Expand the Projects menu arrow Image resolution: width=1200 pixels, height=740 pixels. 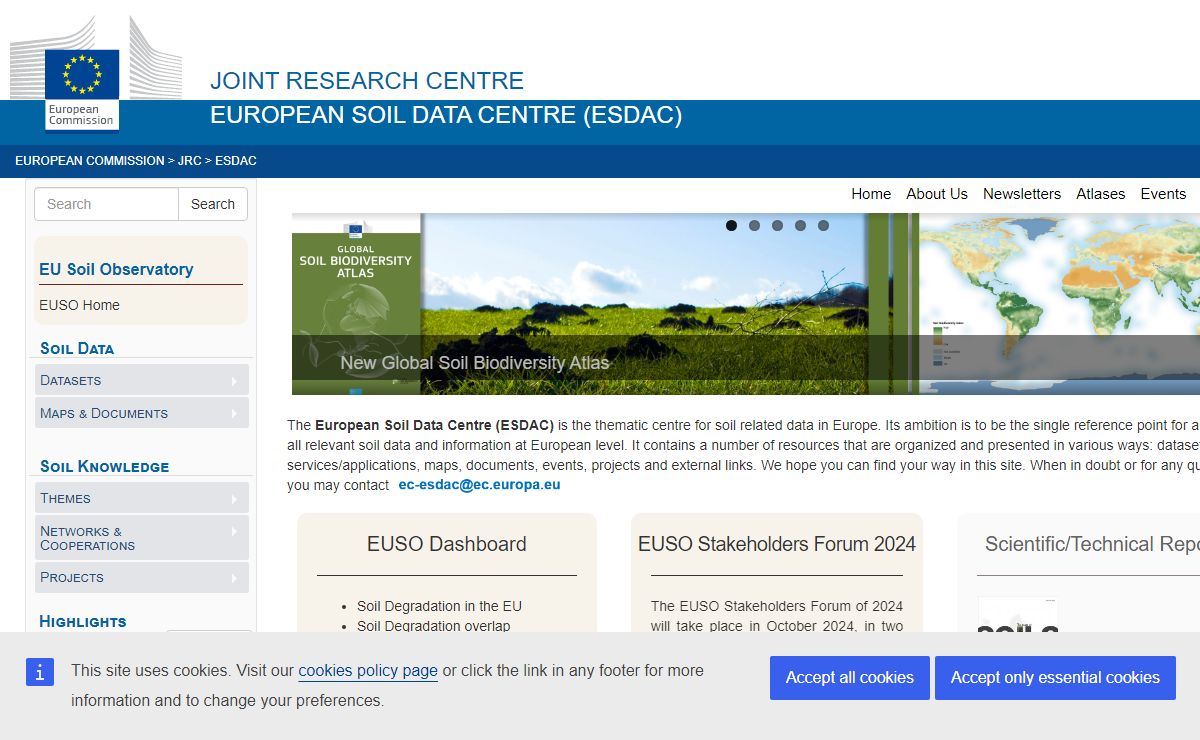click(x=234, y=578)
